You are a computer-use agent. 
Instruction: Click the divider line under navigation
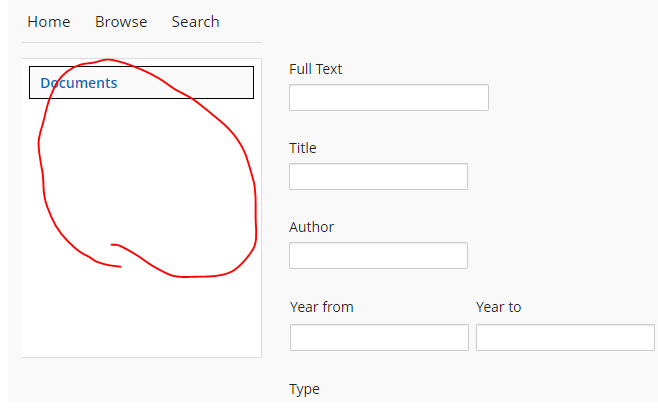pos(141,43)
